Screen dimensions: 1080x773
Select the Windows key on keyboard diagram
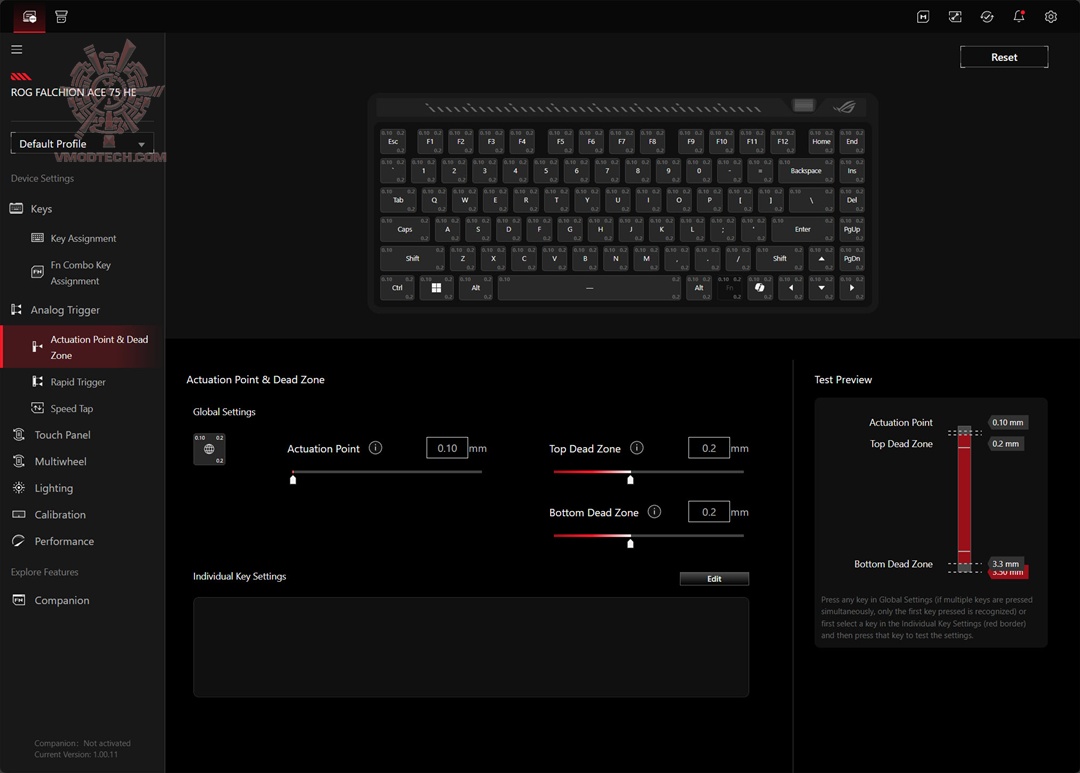[x=436, y=287]
